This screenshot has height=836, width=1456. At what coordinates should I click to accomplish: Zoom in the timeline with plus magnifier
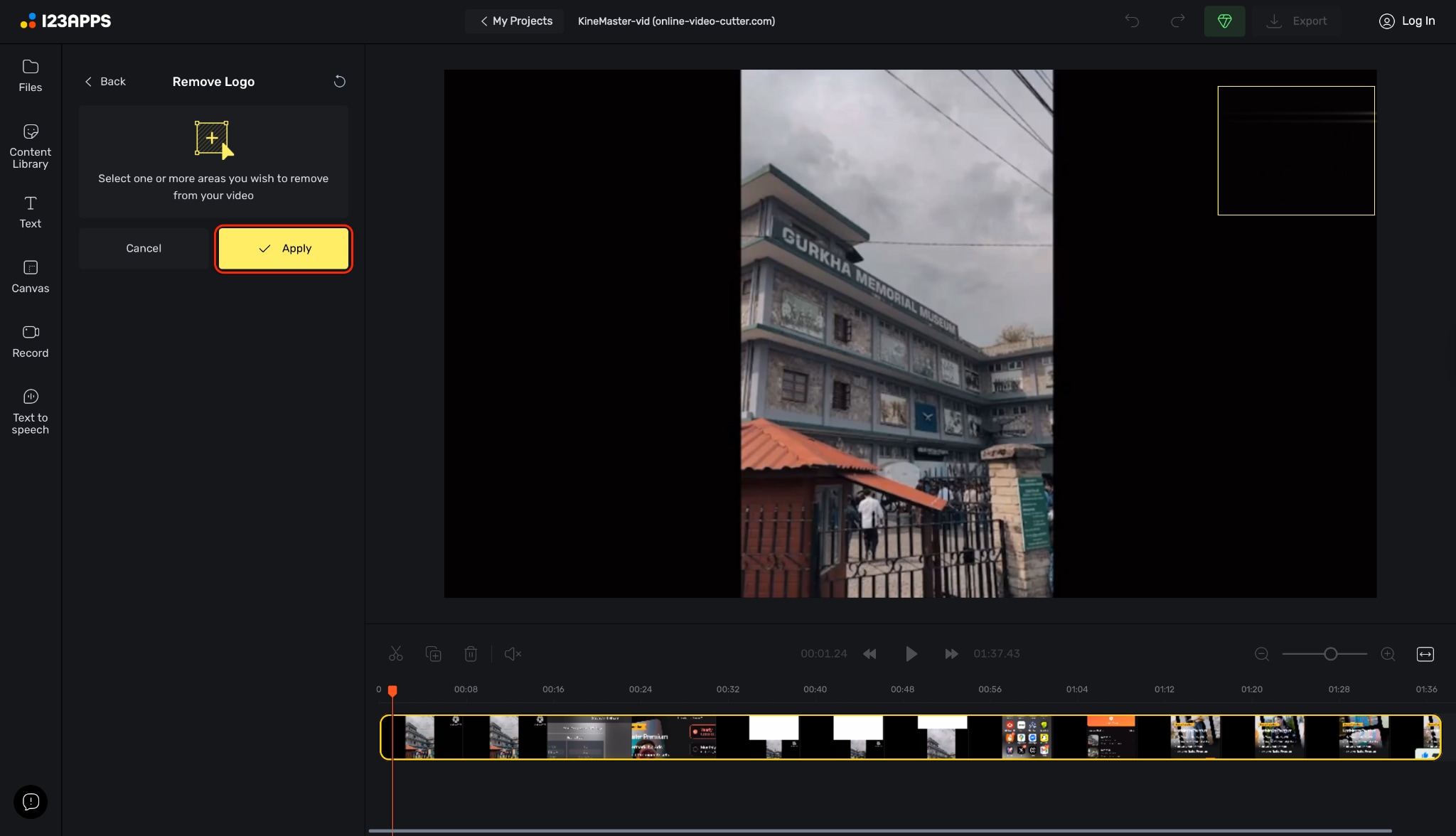[1388, 654]
